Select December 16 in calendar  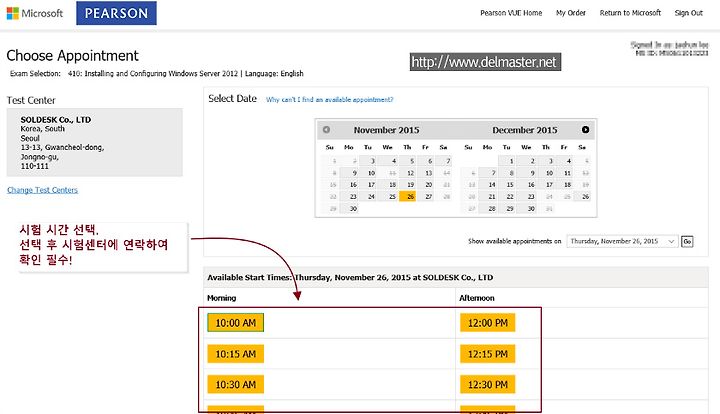[527, 185]
